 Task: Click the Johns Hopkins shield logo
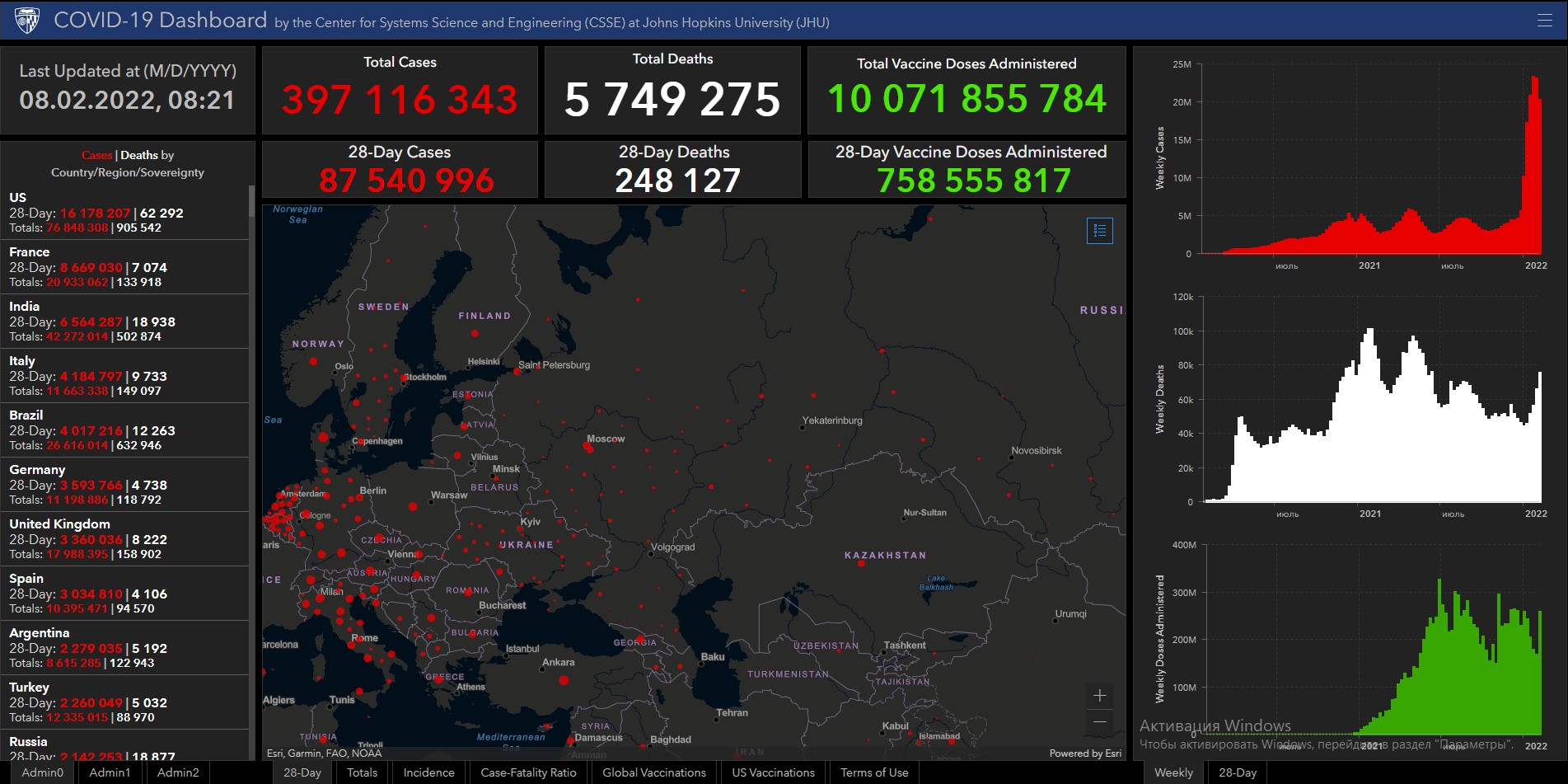27,21
